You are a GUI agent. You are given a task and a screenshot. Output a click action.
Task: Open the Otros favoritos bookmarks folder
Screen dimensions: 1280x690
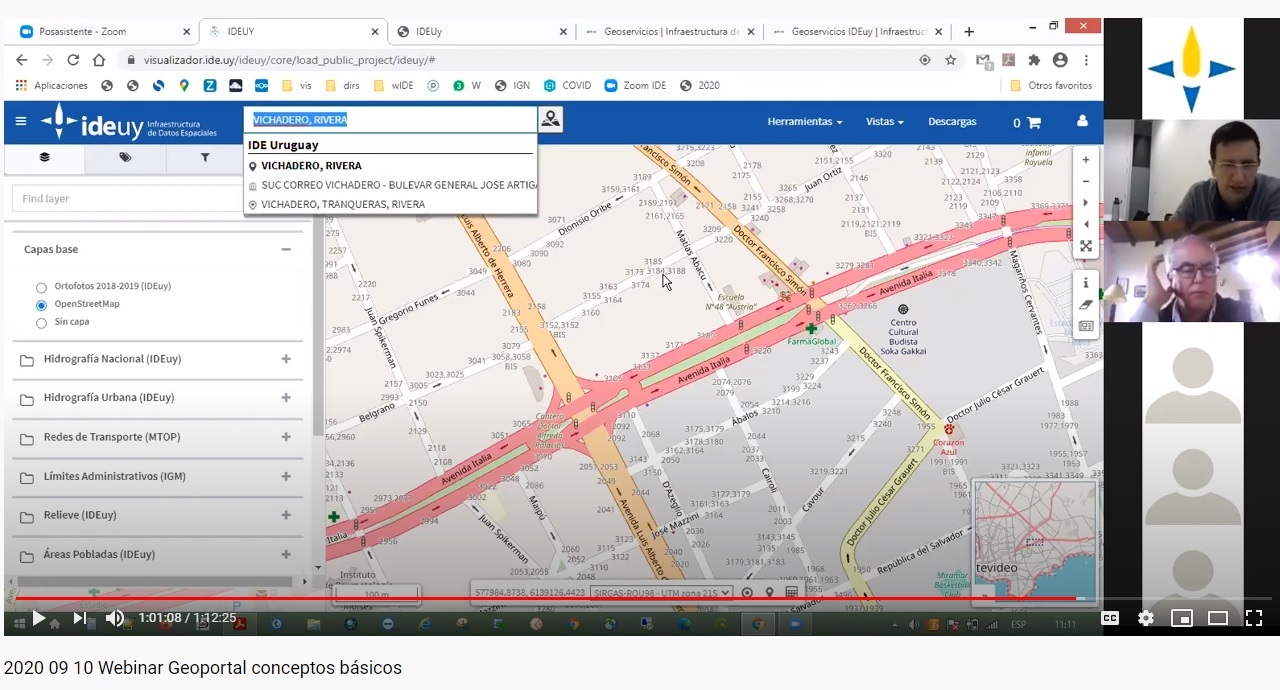1051,86
